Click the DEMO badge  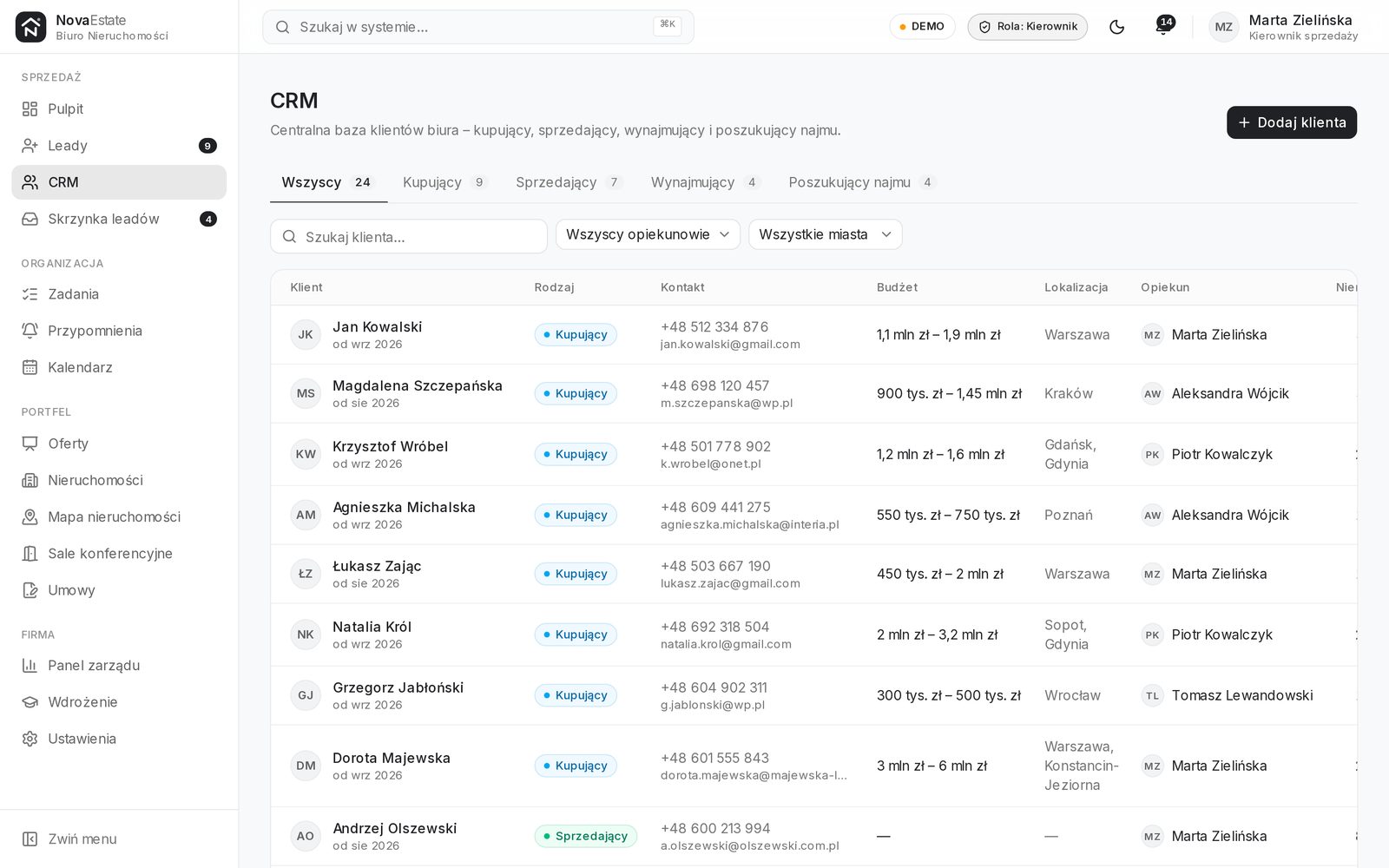point(922,27)
